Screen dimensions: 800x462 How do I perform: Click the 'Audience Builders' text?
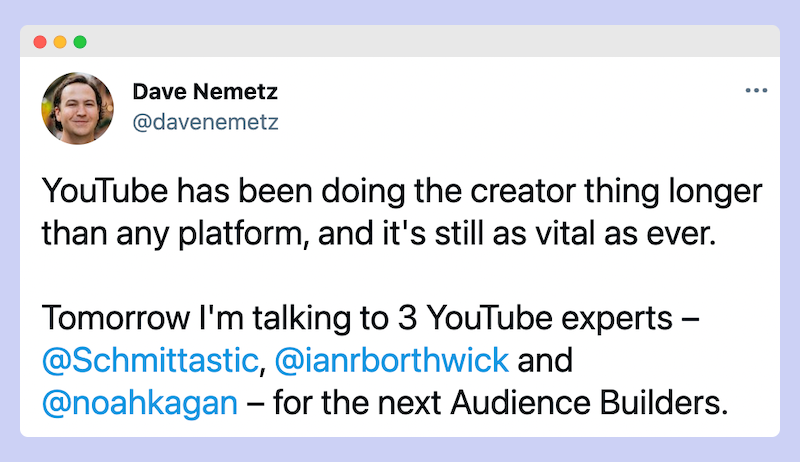tap(589, 403)
